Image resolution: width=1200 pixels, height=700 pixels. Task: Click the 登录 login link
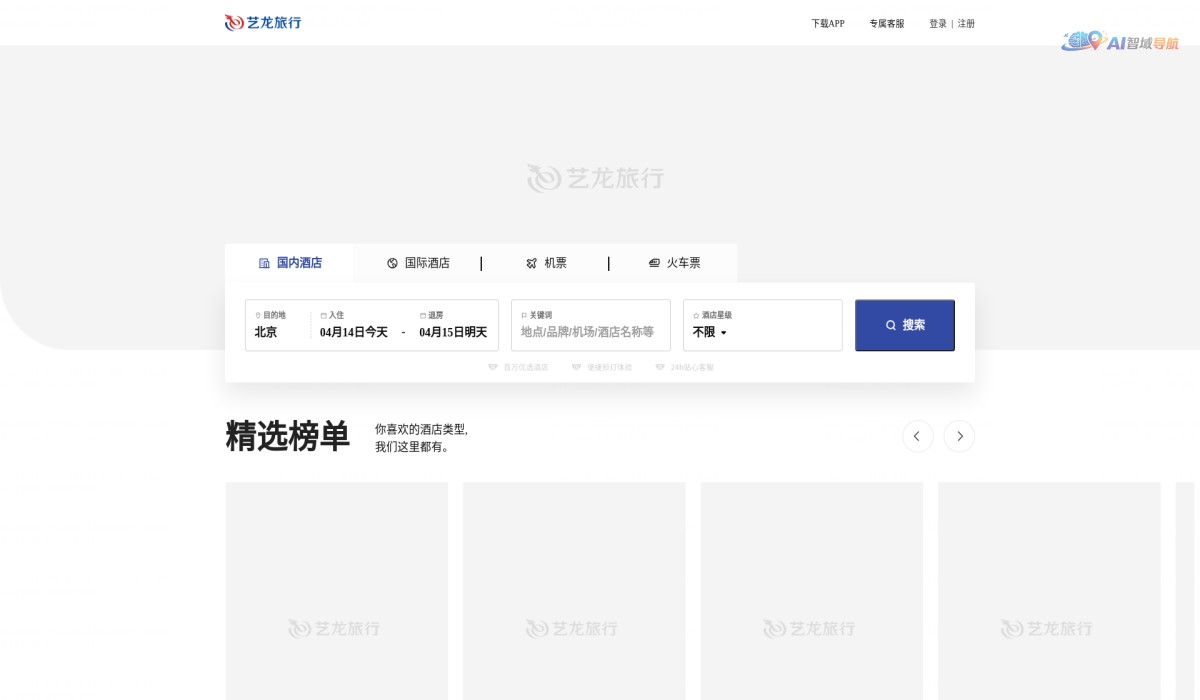(x=937, y=23)
